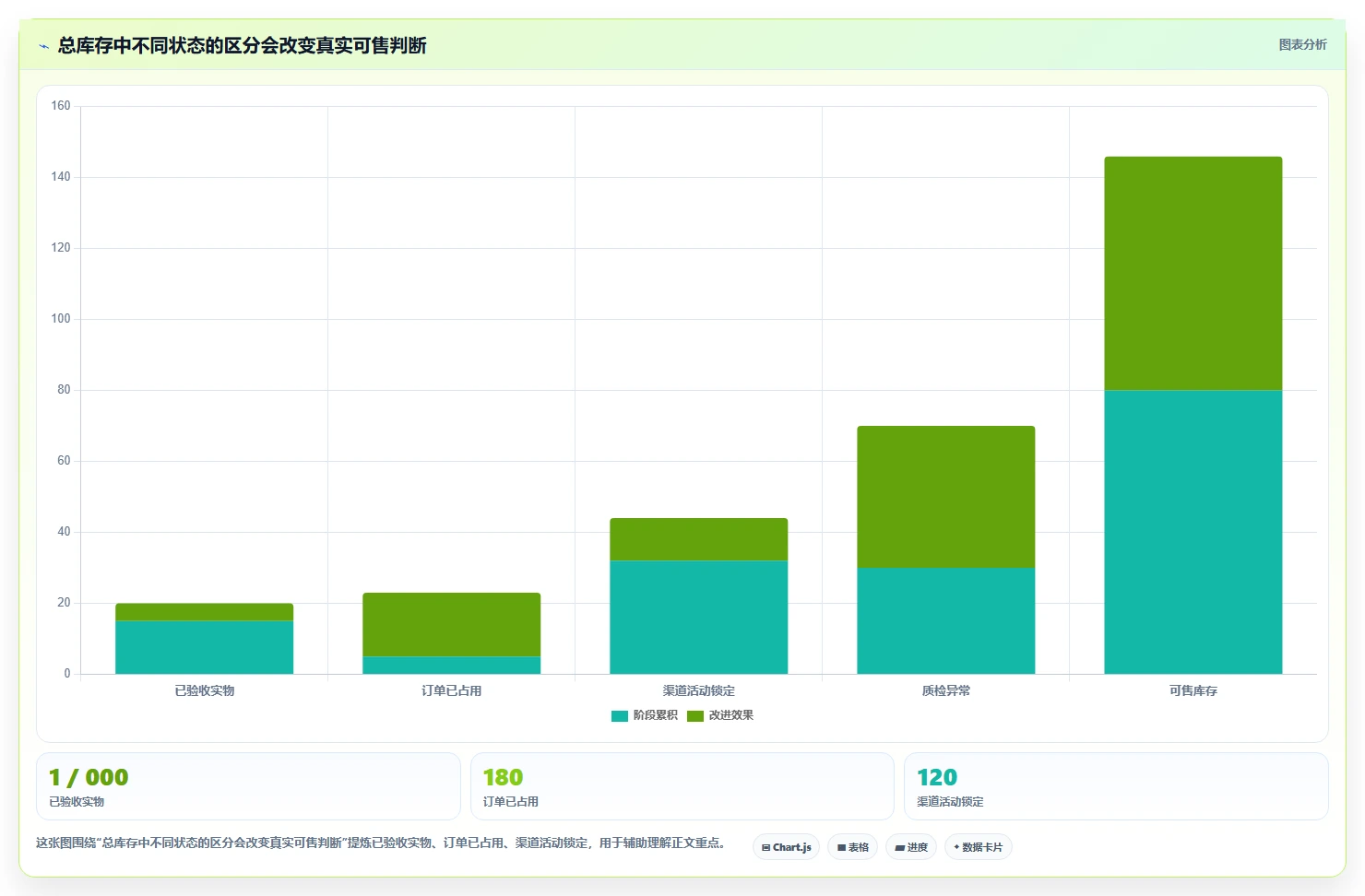Image resolution: width=1365 pixels, height=896 pixels.
Task: Click the 可售库存 x-axis label
Action: tap(1193, 690)
